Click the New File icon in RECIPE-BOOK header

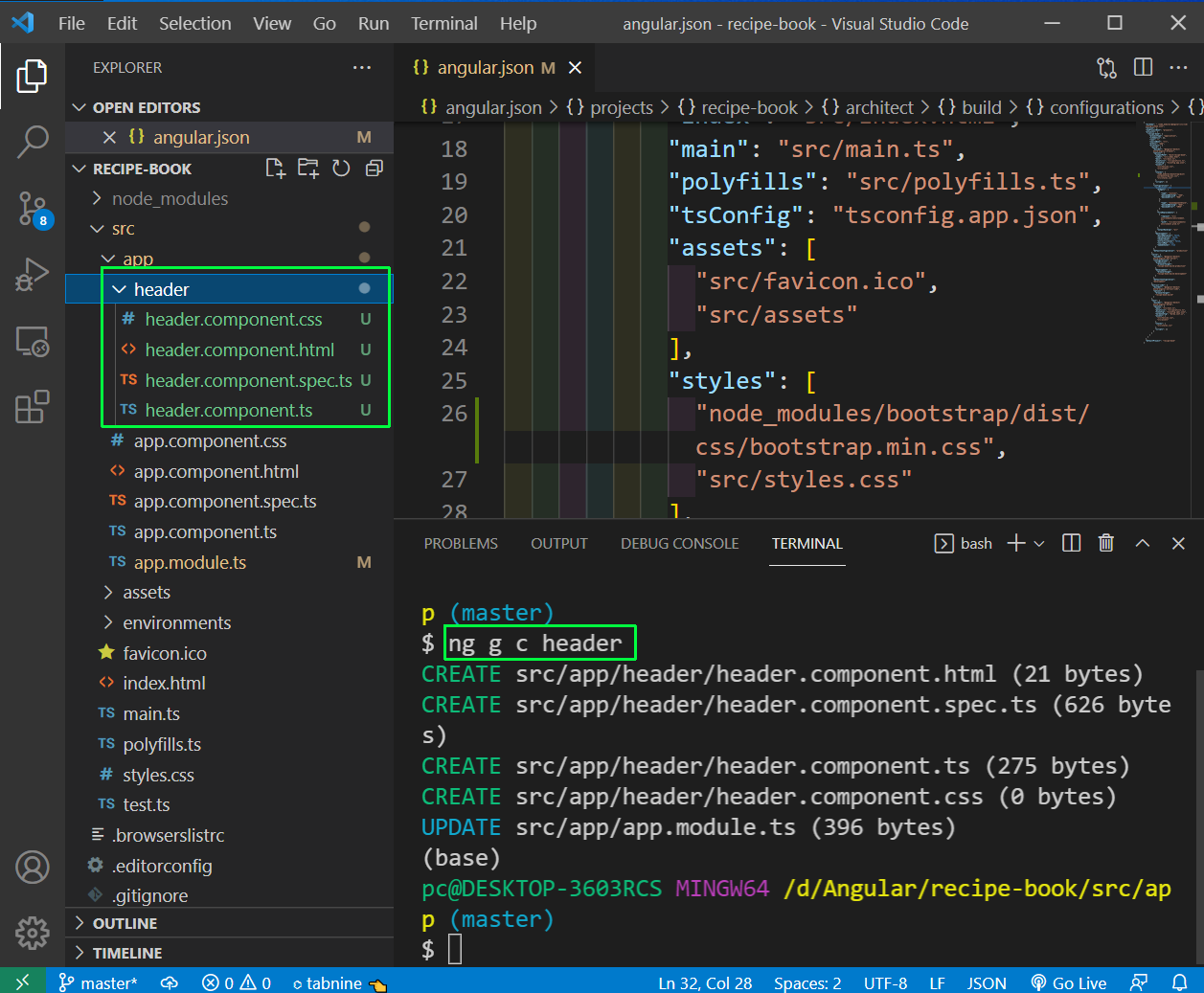[x=276, y=169]
